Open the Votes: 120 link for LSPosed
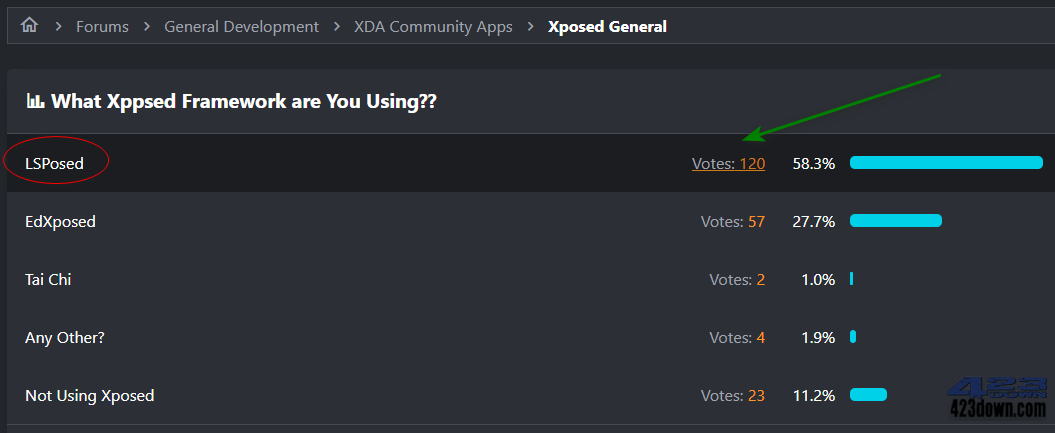The width and height of the screenshot is (1055, 433). (x=728, y=163)
